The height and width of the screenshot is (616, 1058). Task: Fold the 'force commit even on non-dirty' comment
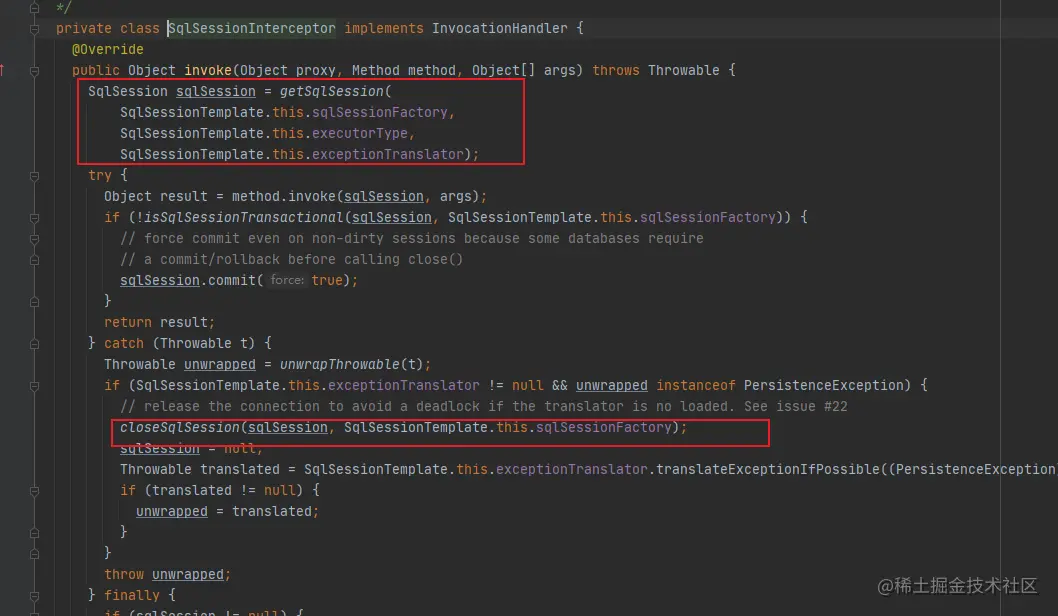34,239
